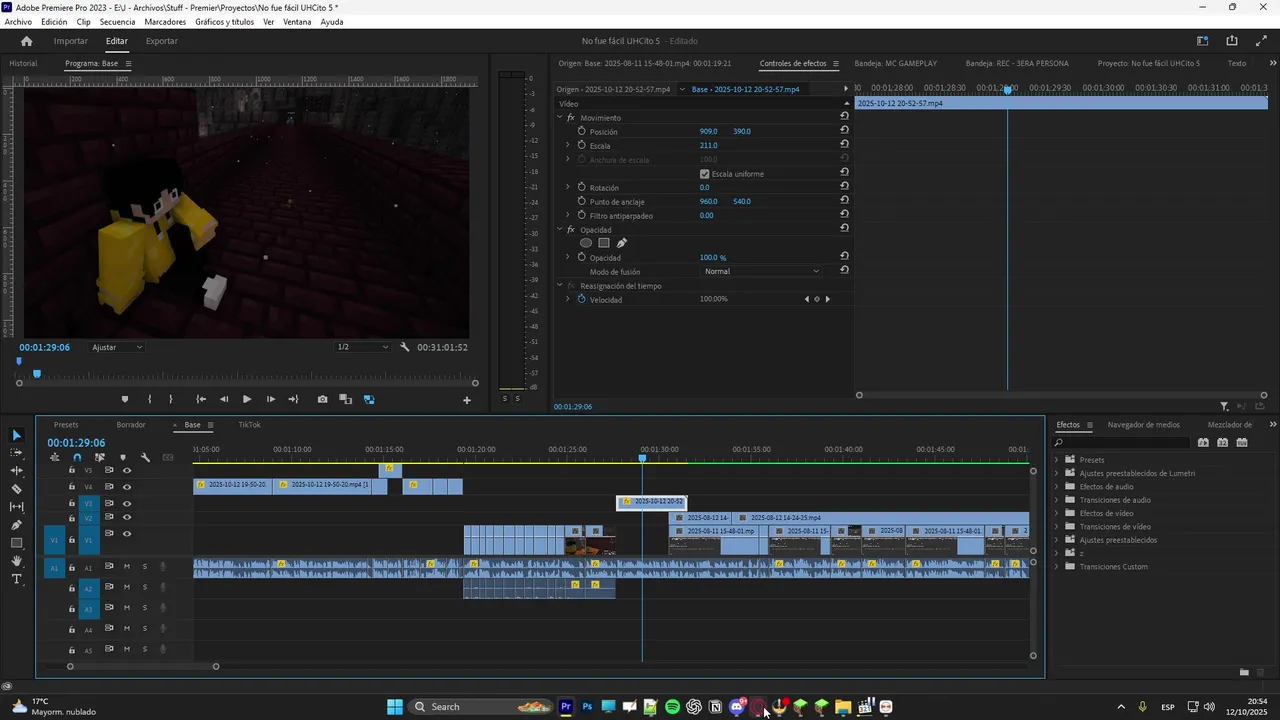Image resolution: width=1280 pixels, height=720 pixels.
Task: Hide track V5 with its eye icon
Action: (x=127, y=470)
